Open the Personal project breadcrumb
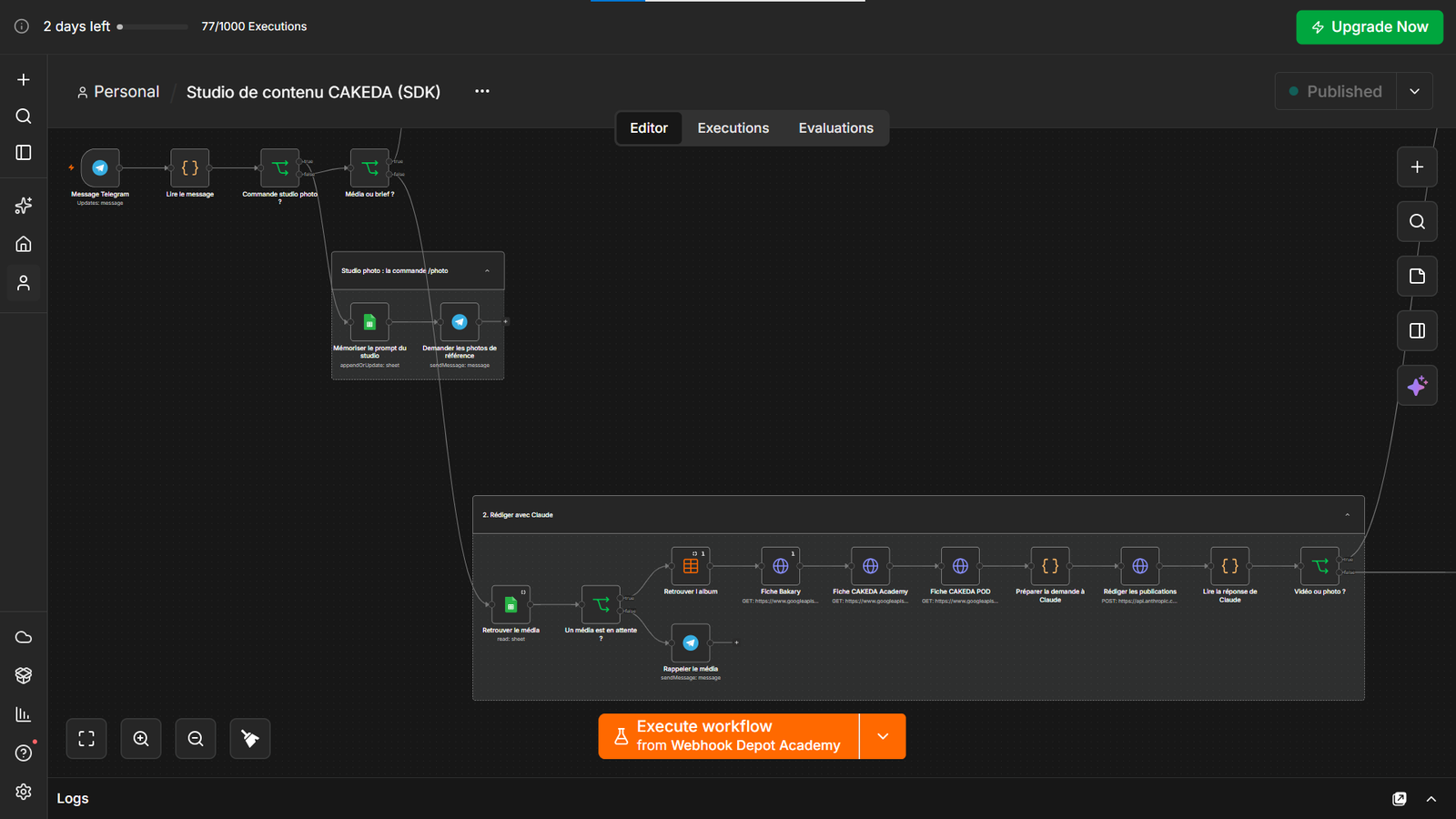 [x=118, y=92]
